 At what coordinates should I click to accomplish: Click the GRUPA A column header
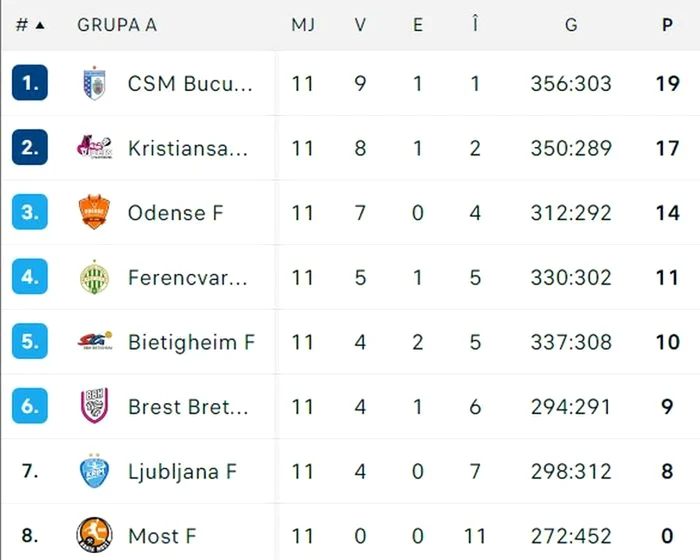coord(117,25)
